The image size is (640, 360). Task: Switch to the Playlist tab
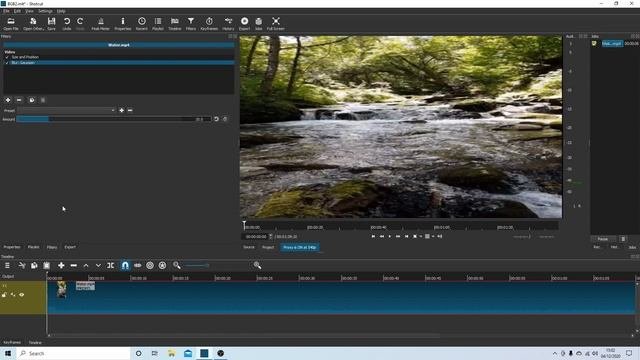tap(33, 247)
